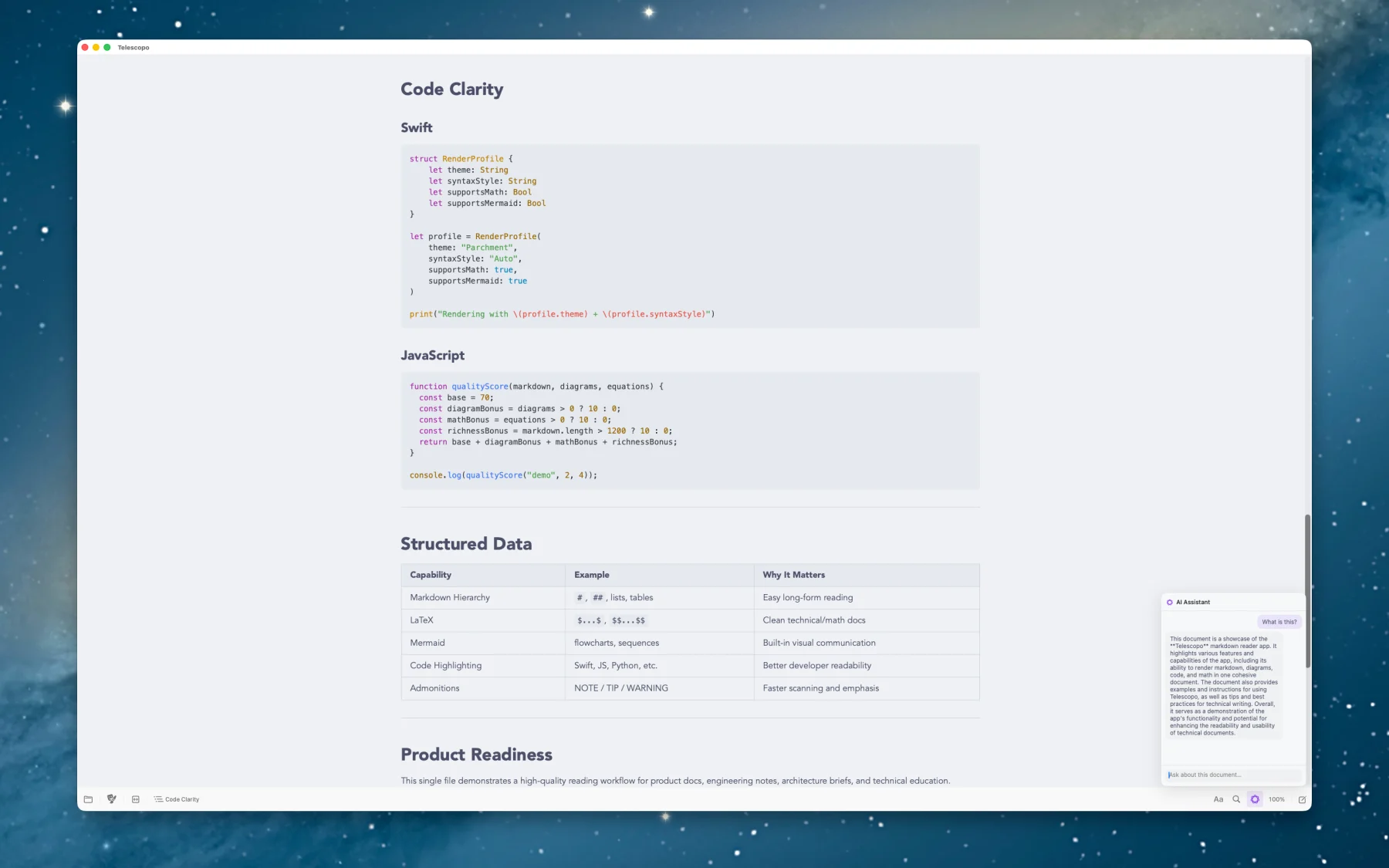Image resolution: width=1389 pixels, height=868 pixels.
Task: Click the "return base + diagramBonus" code line
Action: [x=548, y=442]
